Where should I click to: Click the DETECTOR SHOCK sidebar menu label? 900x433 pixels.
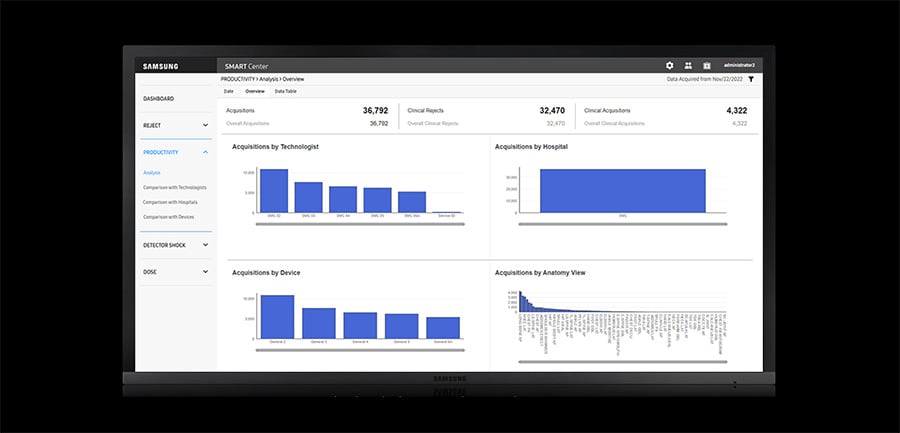coord(165,245)
